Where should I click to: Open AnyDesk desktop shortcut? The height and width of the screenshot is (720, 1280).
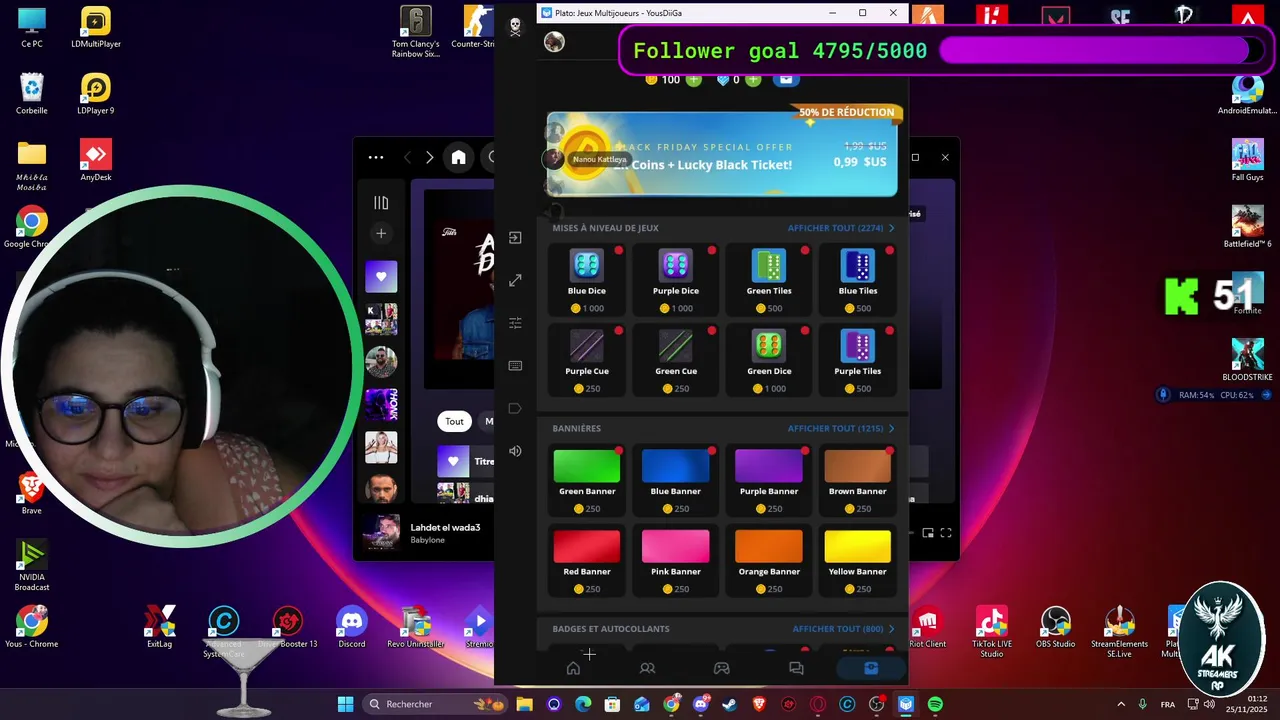pos(96,161)
